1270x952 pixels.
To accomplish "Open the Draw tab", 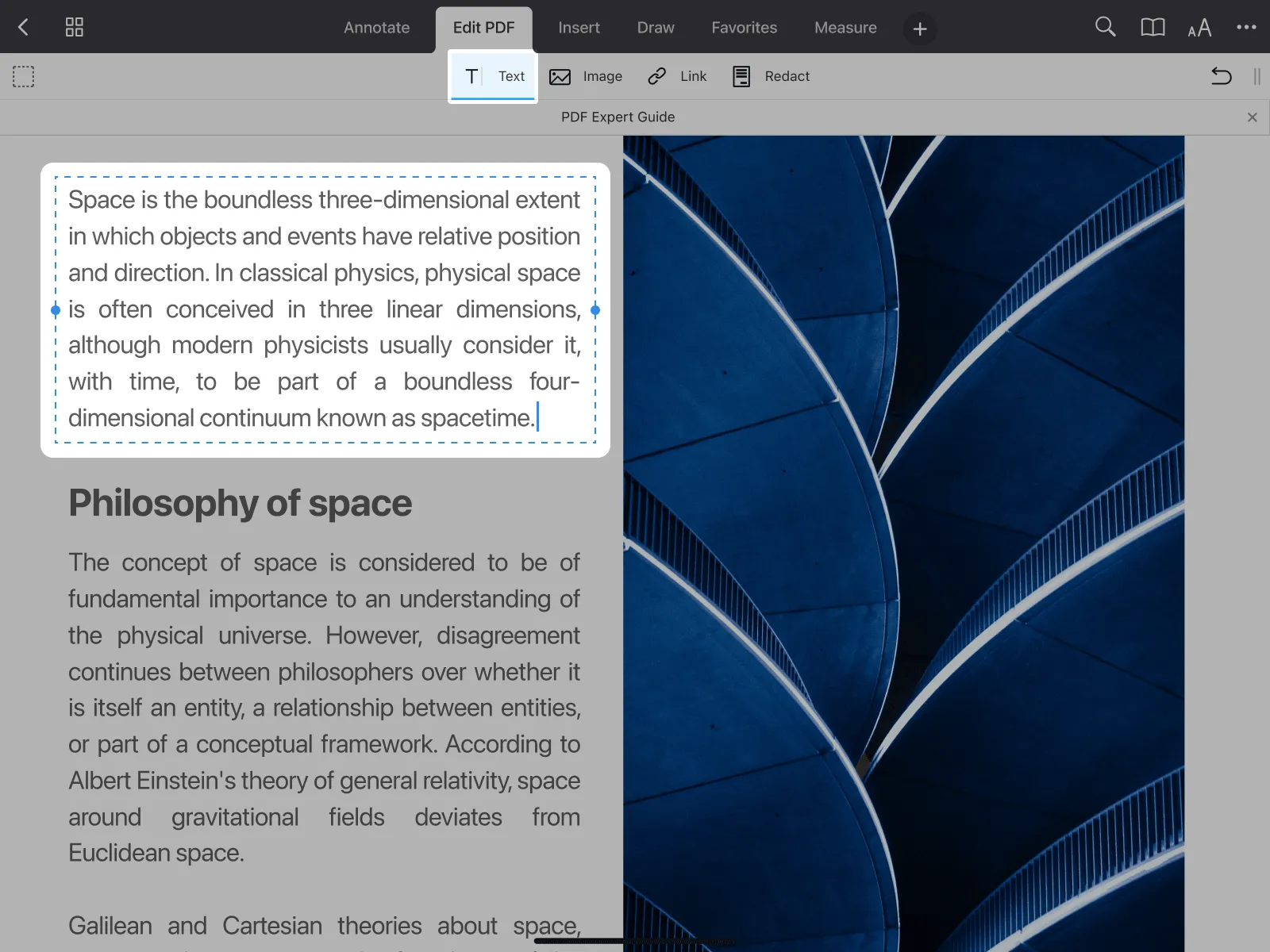I will [655, 26].
